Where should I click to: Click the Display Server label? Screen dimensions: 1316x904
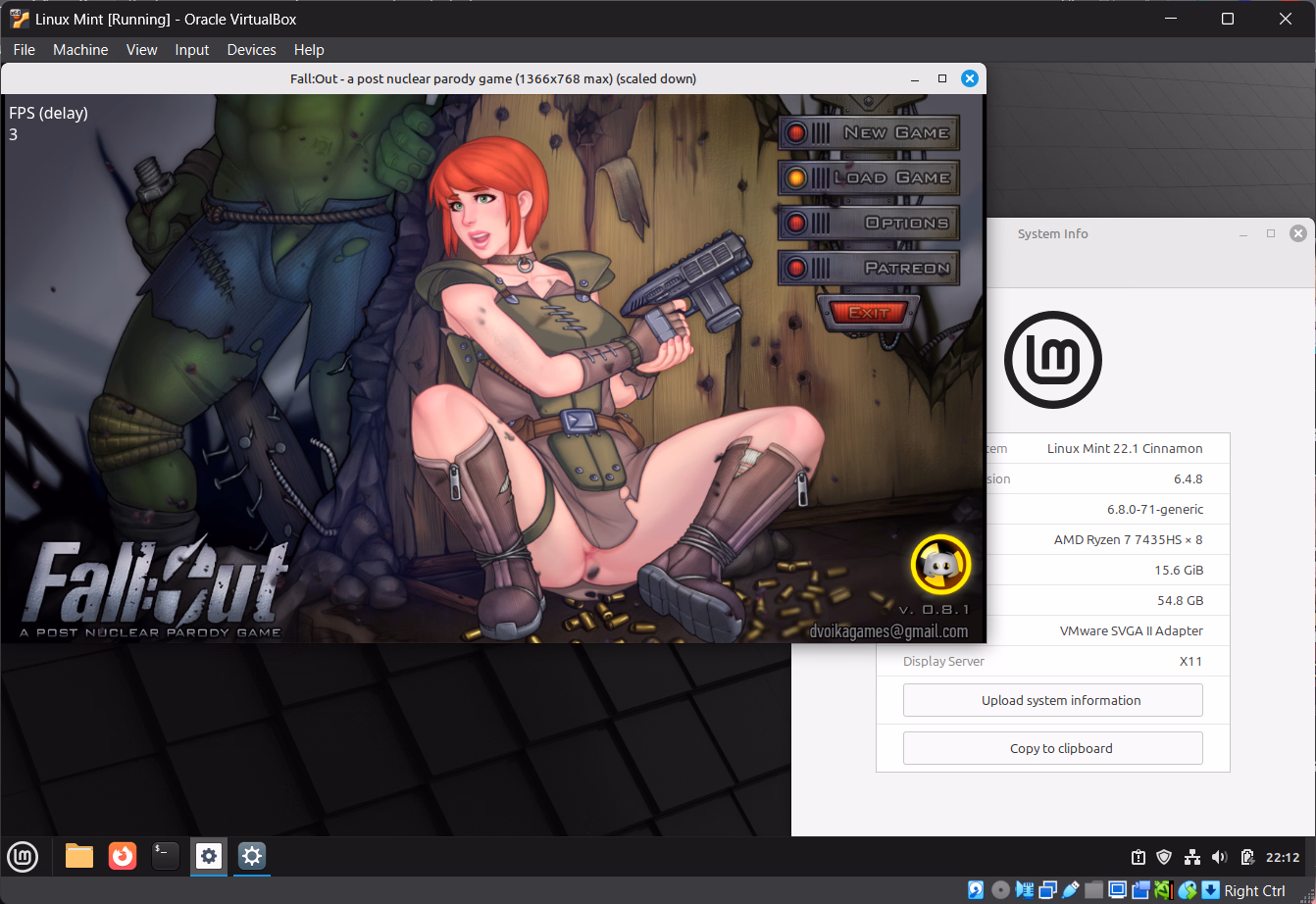[x=944, y=661]
